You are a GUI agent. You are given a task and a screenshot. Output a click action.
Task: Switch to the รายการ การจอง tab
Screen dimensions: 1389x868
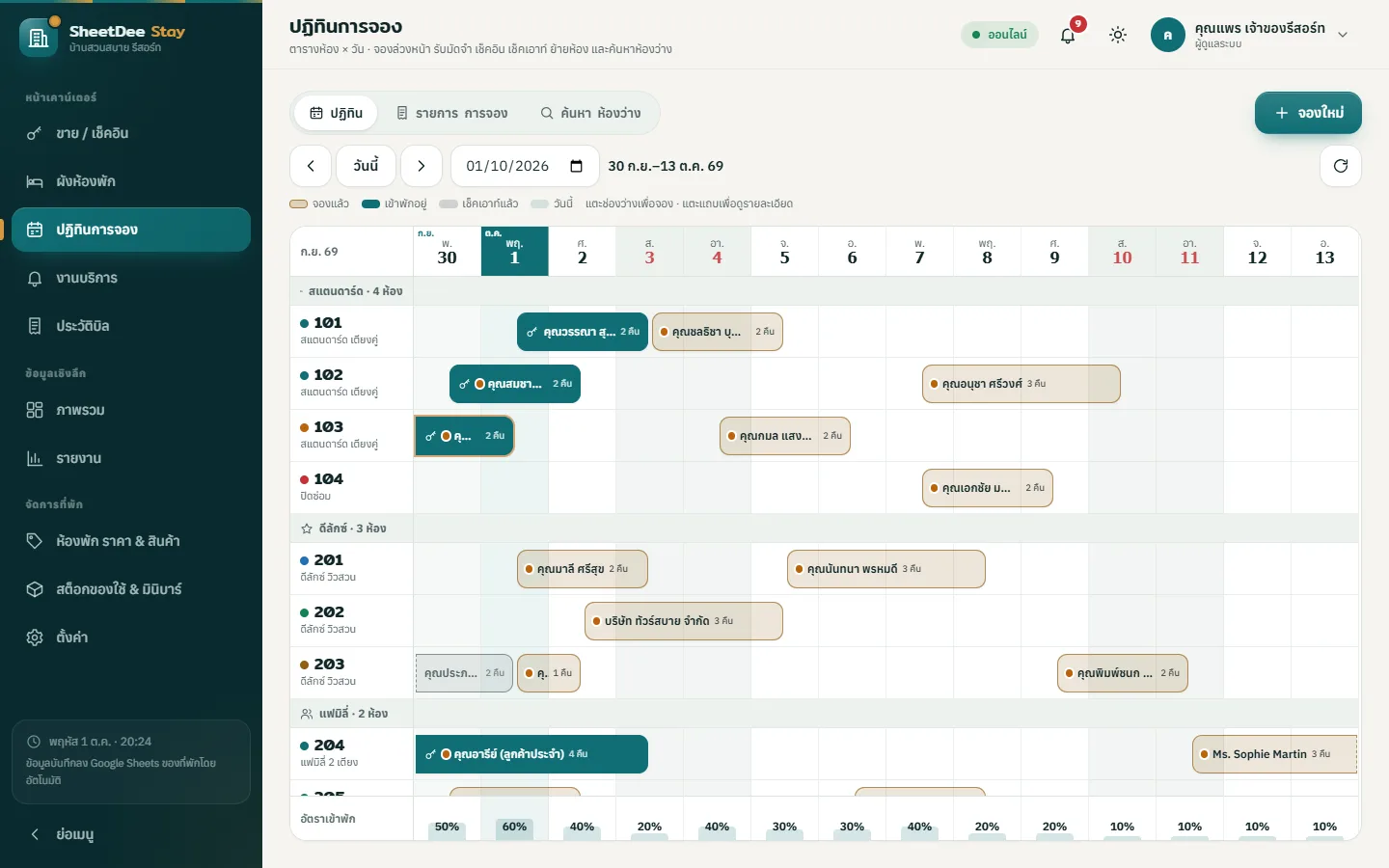coord(451,113)
